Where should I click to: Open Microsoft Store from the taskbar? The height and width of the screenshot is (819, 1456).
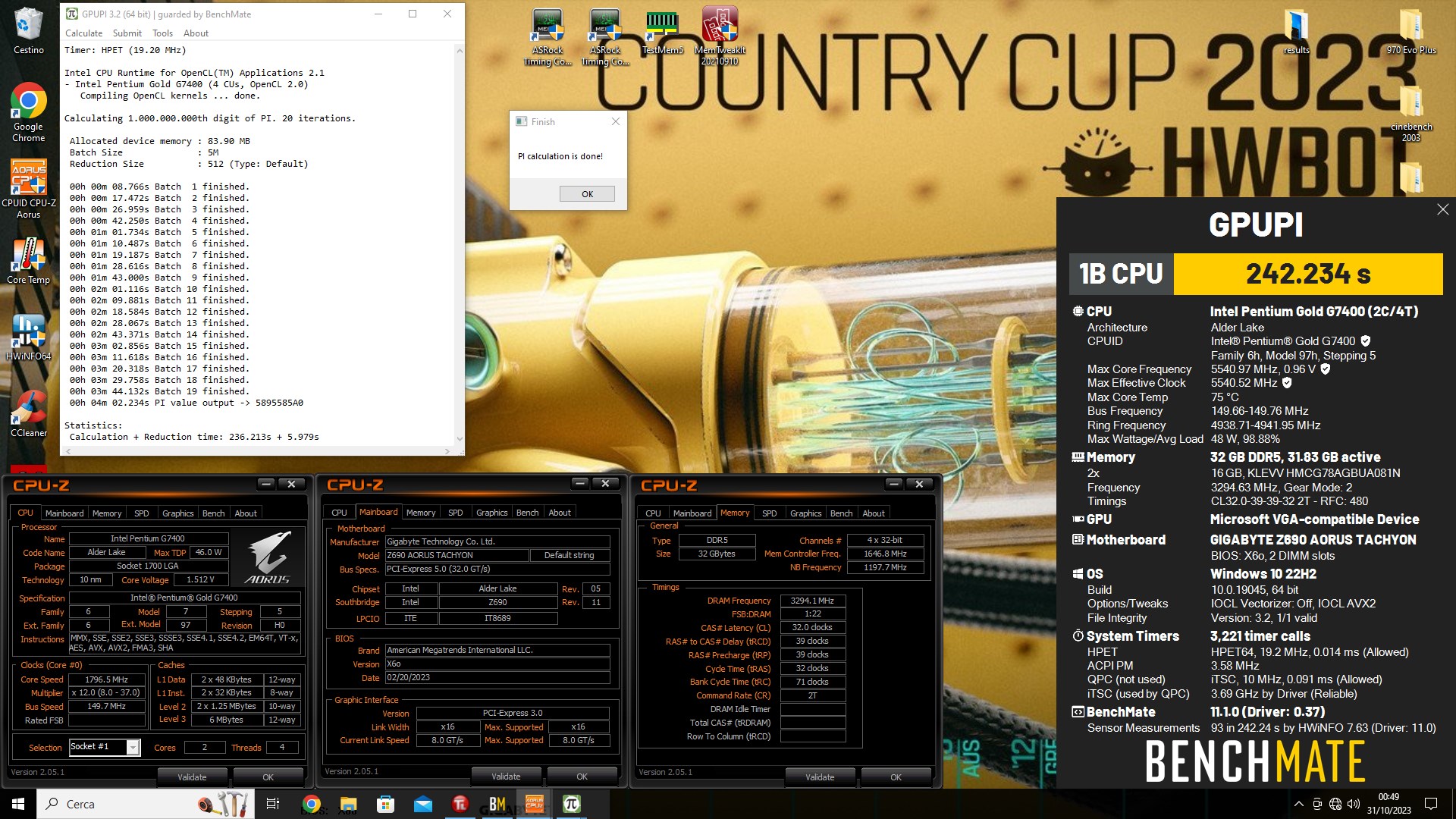click(x=385, y=804)
